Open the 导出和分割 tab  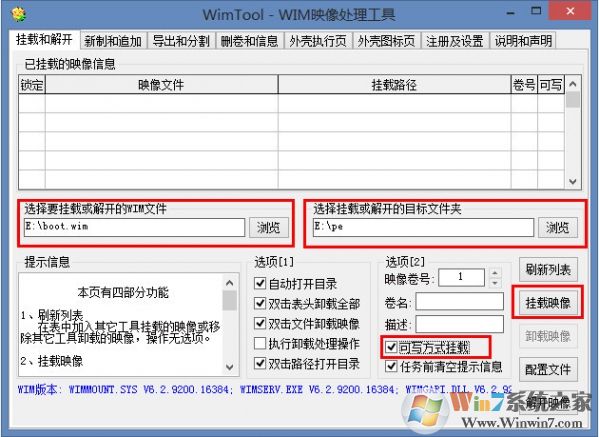181,41
